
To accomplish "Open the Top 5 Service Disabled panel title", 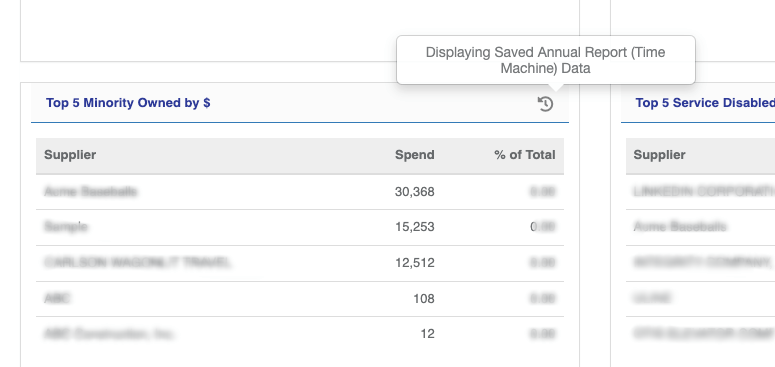I will (705, 103).
